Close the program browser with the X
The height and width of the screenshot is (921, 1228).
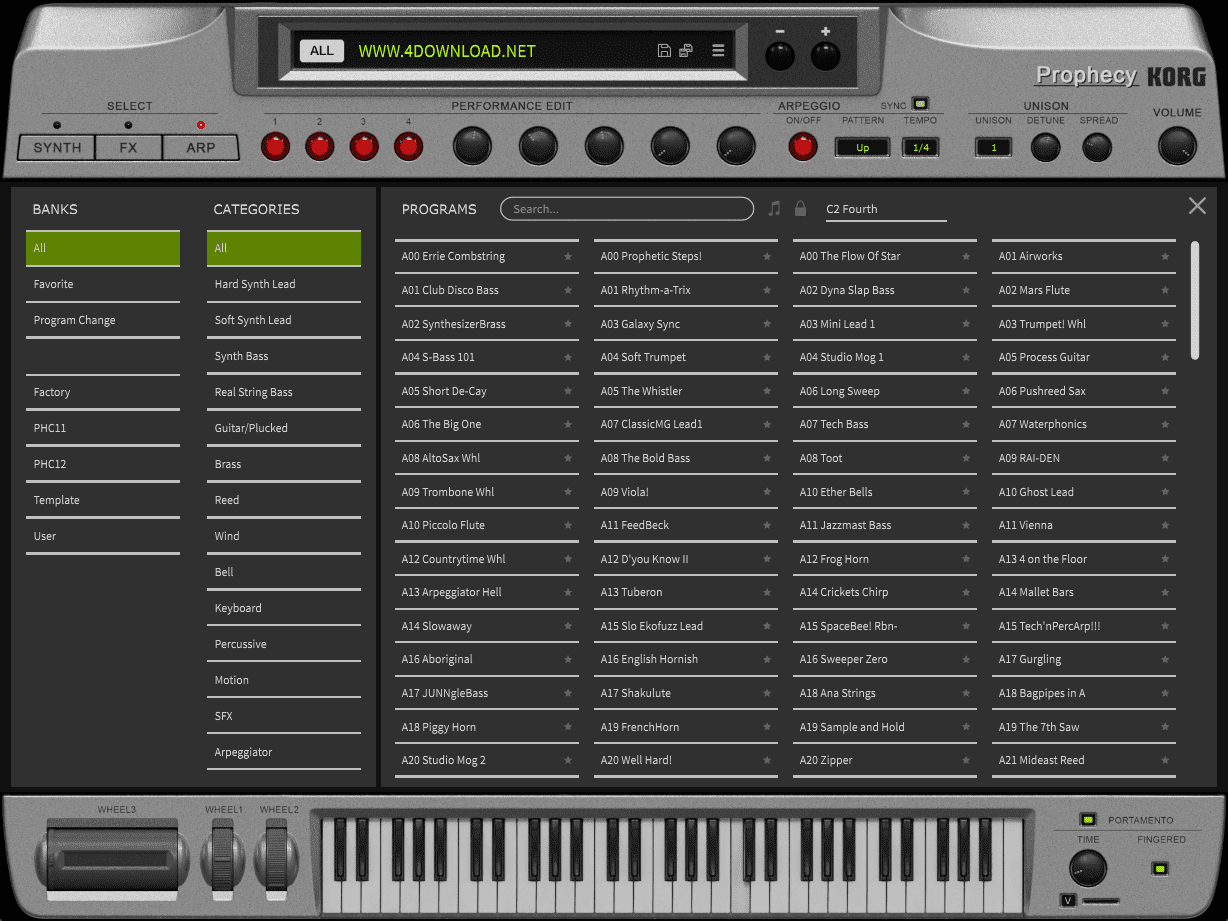[1197, 206]
